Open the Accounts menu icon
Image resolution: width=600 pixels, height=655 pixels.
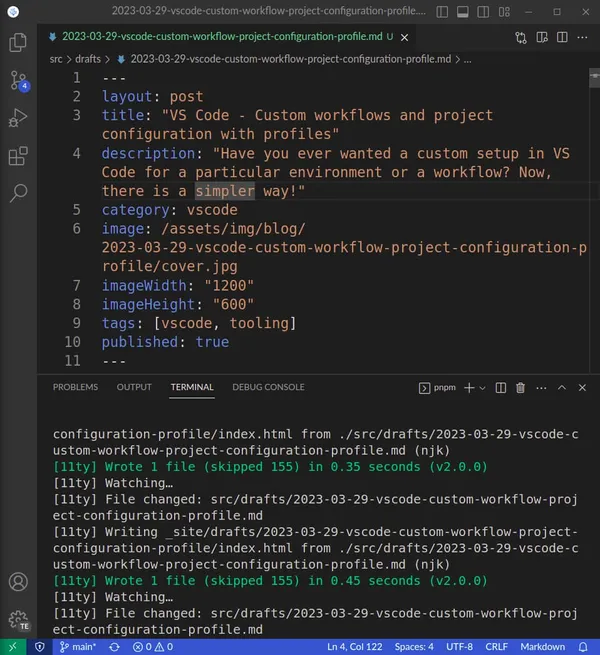tap(18, 581)
